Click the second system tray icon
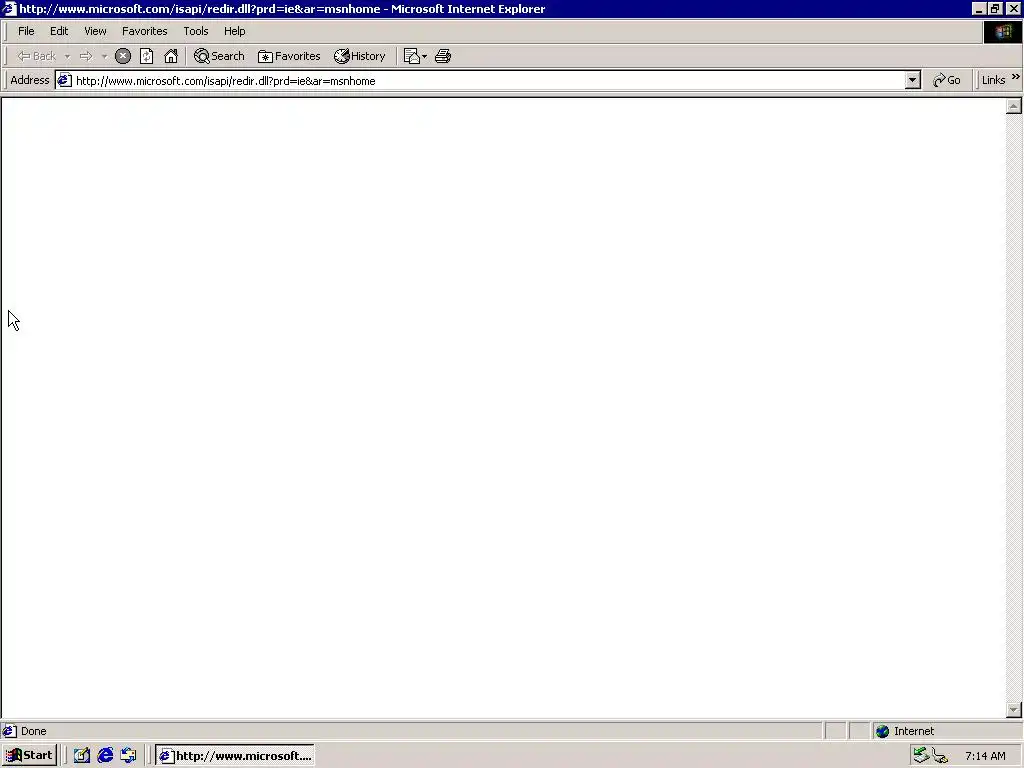 [x=940, y=756]
